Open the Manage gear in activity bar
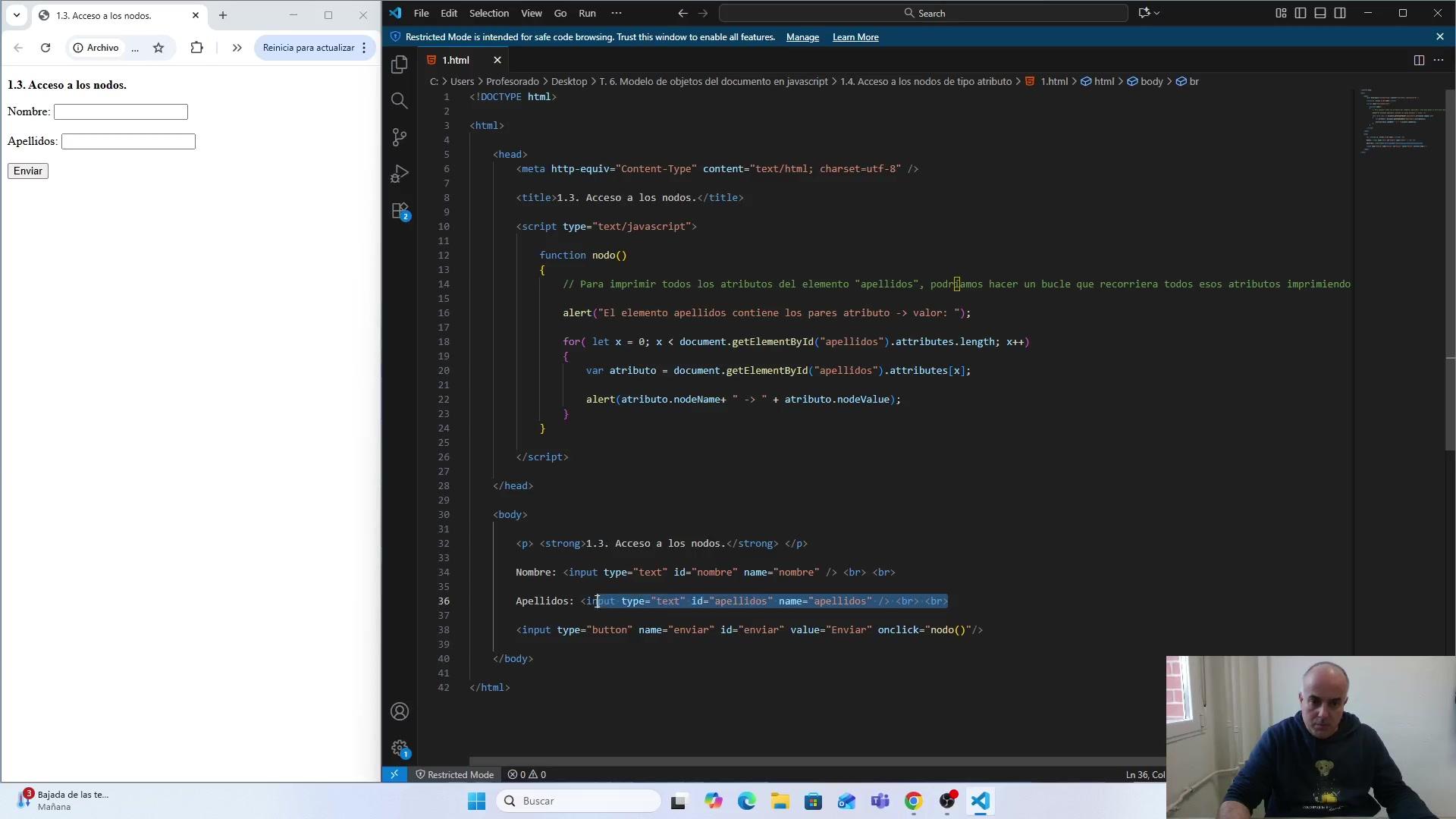This screenshot has height=819, width=1456. click(x=400, y=748)
